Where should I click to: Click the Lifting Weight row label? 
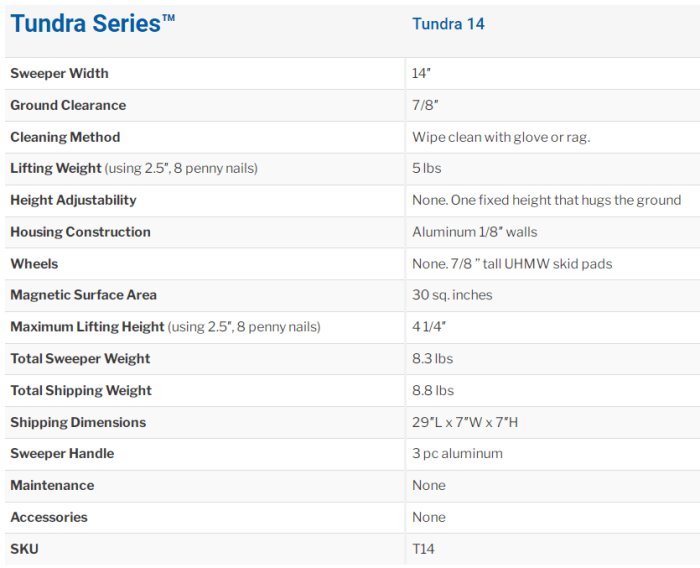[56, 168]
